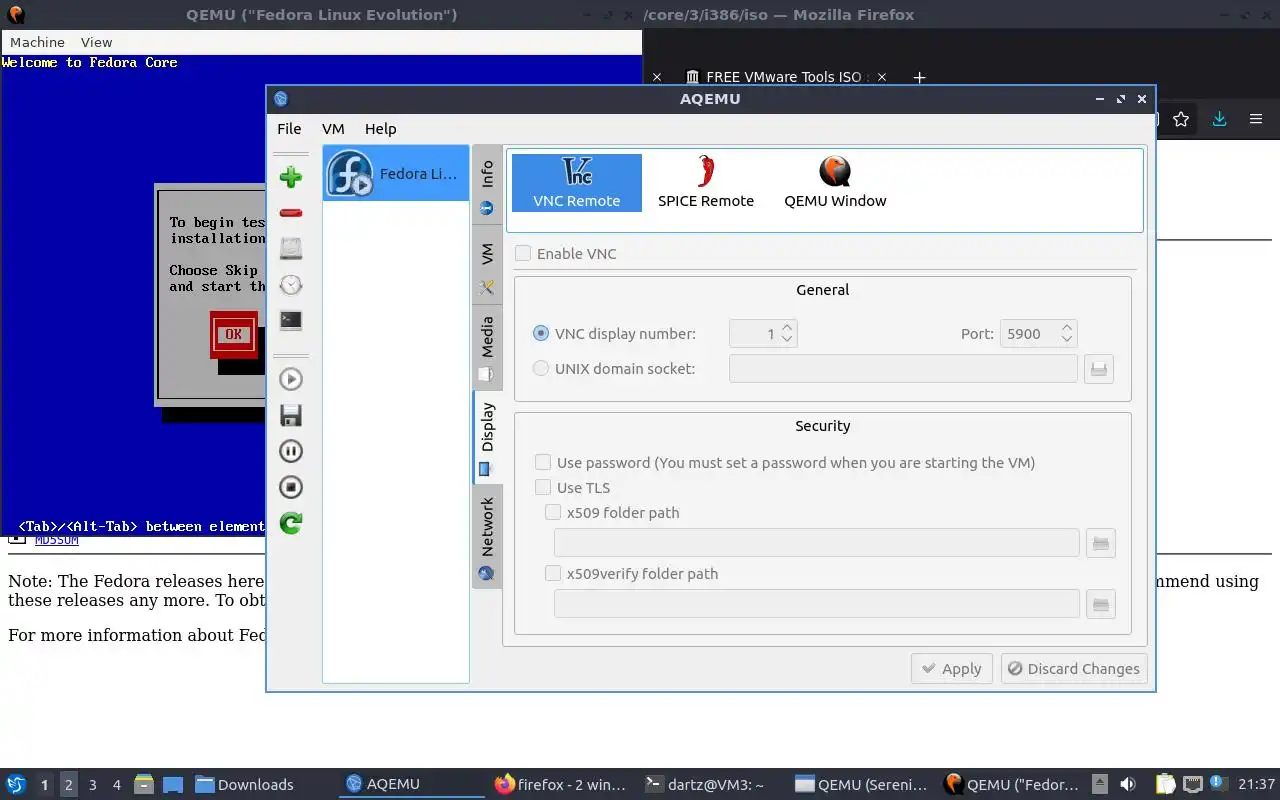1280x800 pixels.
Task: Increase Port value with up arrow
Action: click(x=1067, y=327)
